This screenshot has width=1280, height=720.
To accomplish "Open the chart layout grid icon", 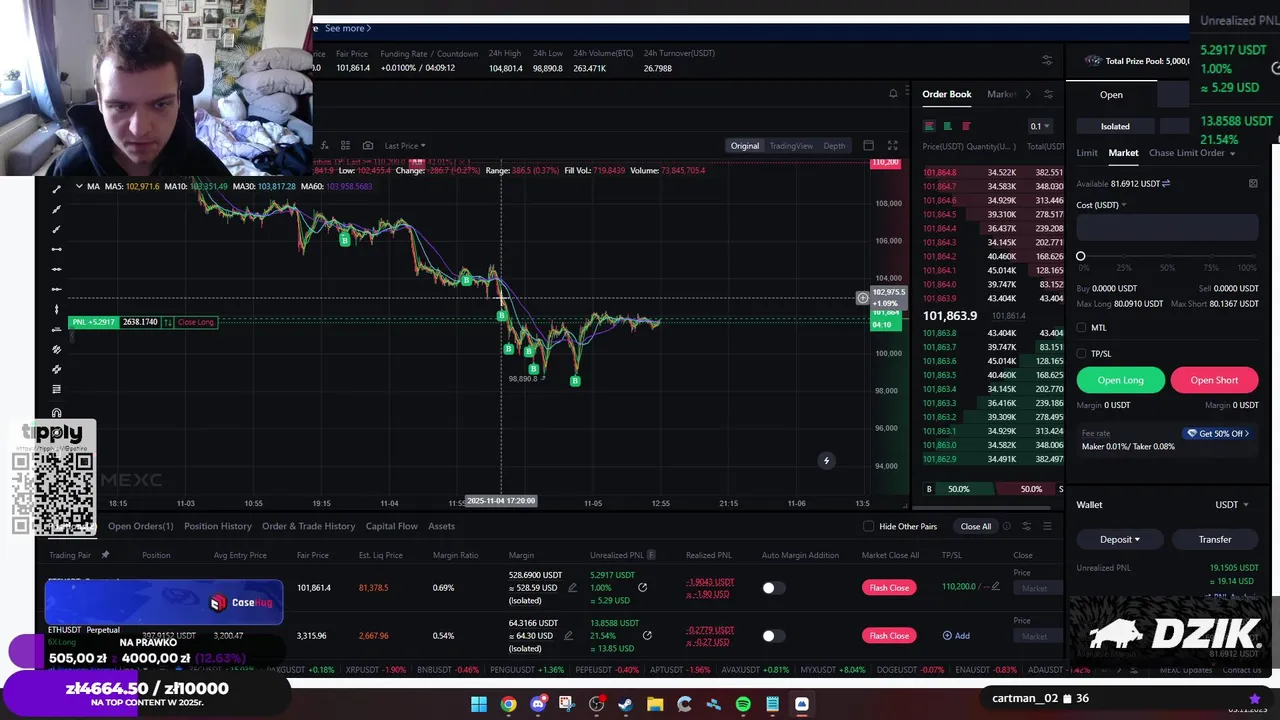I will tap(345, 146).
